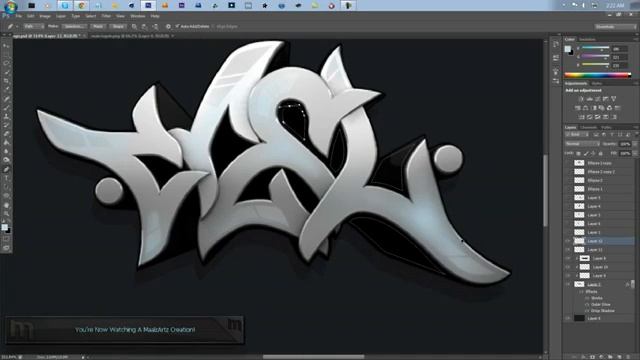
Task: Select the Lasso tool
Action: (6, 63)
